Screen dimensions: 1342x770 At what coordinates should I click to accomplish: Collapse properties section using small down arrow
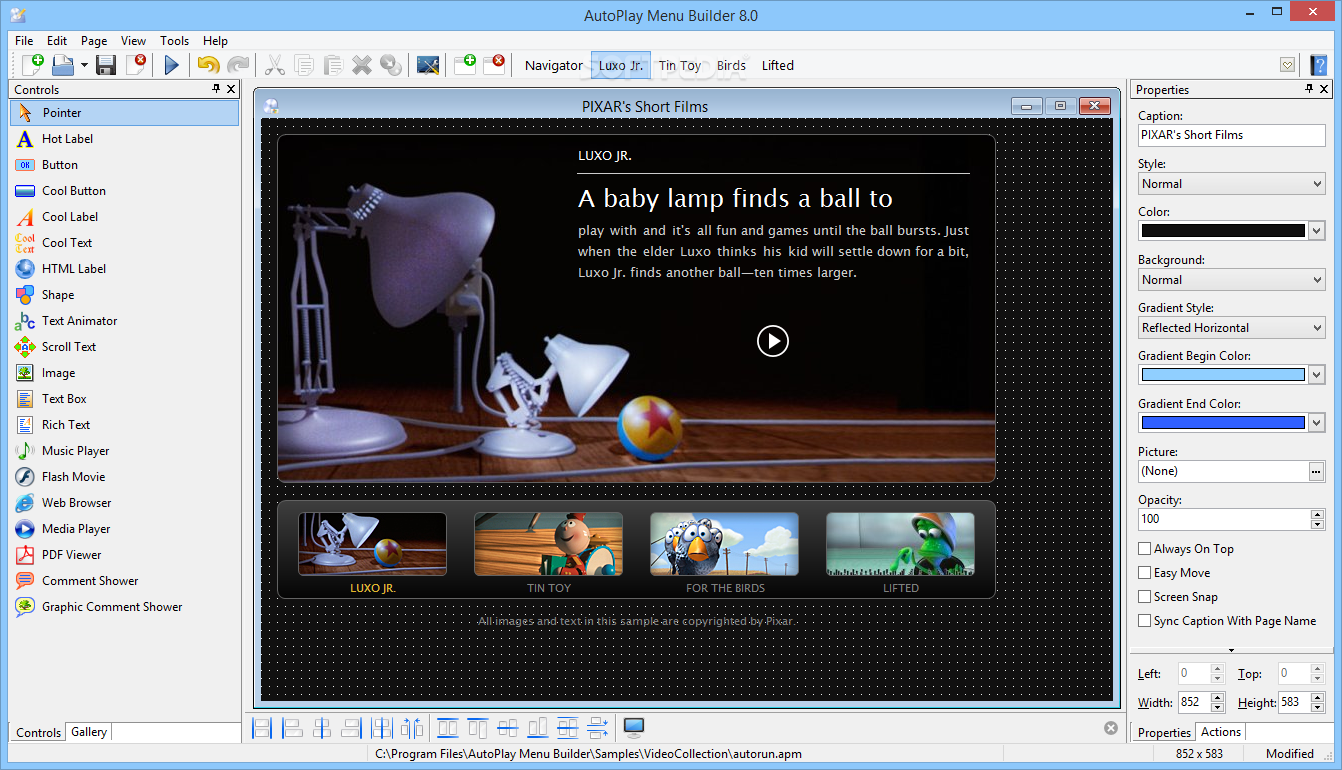point(1232,650)
